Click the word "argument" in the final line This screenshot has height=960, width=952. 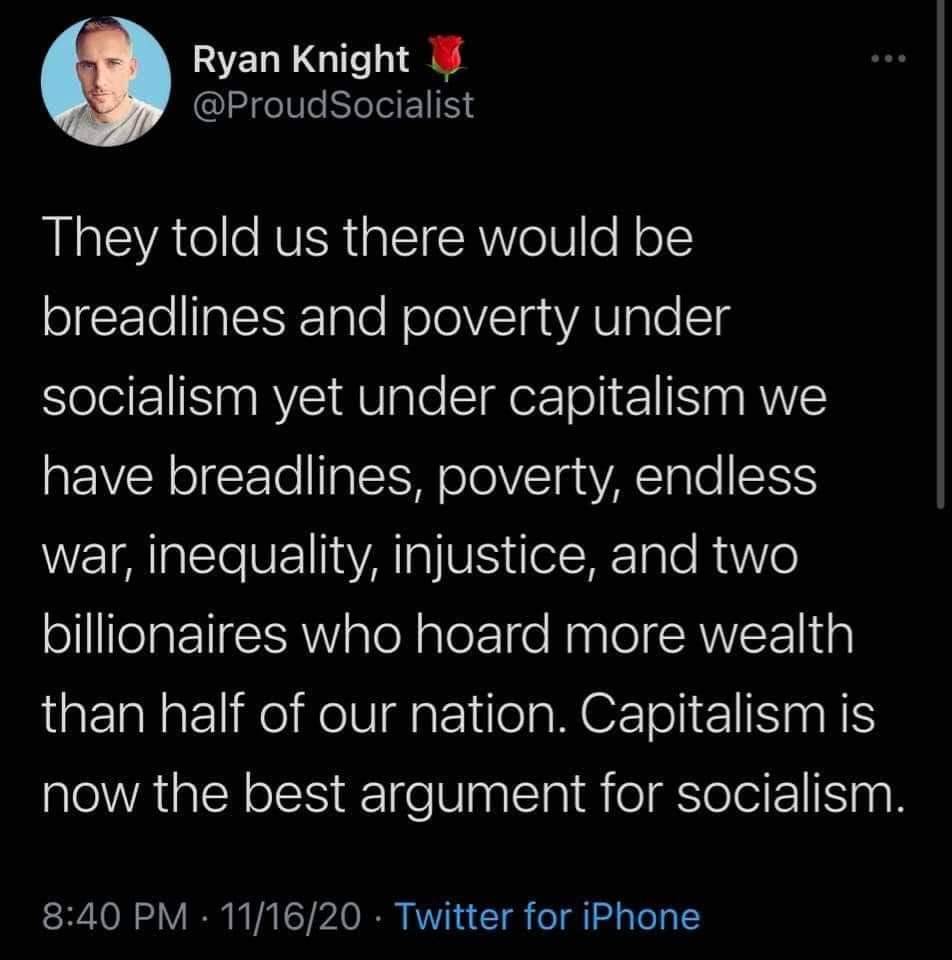472,796
